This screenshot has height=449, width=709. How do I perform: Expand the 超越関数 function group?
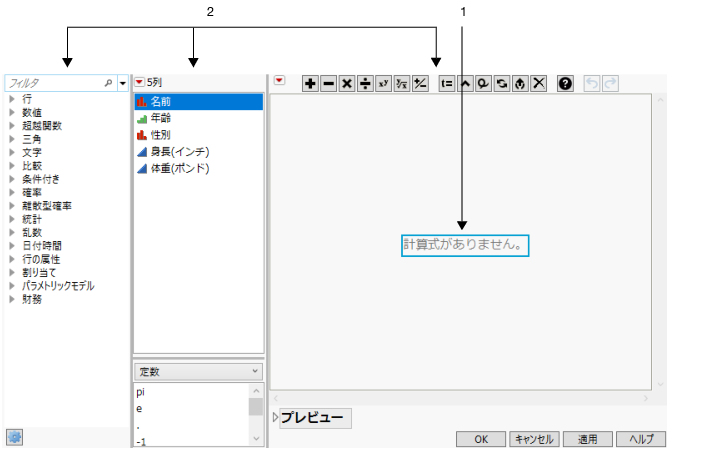[12, 126]
